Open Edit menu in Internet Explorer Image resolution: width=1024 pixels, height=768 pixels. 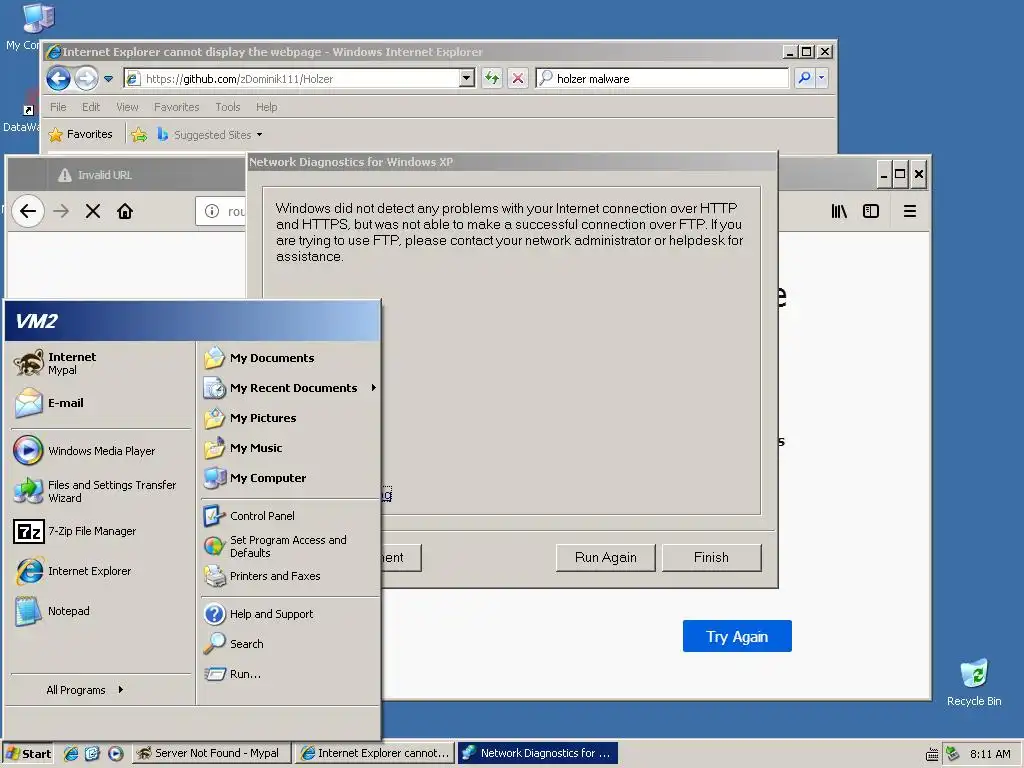point(91,107)
